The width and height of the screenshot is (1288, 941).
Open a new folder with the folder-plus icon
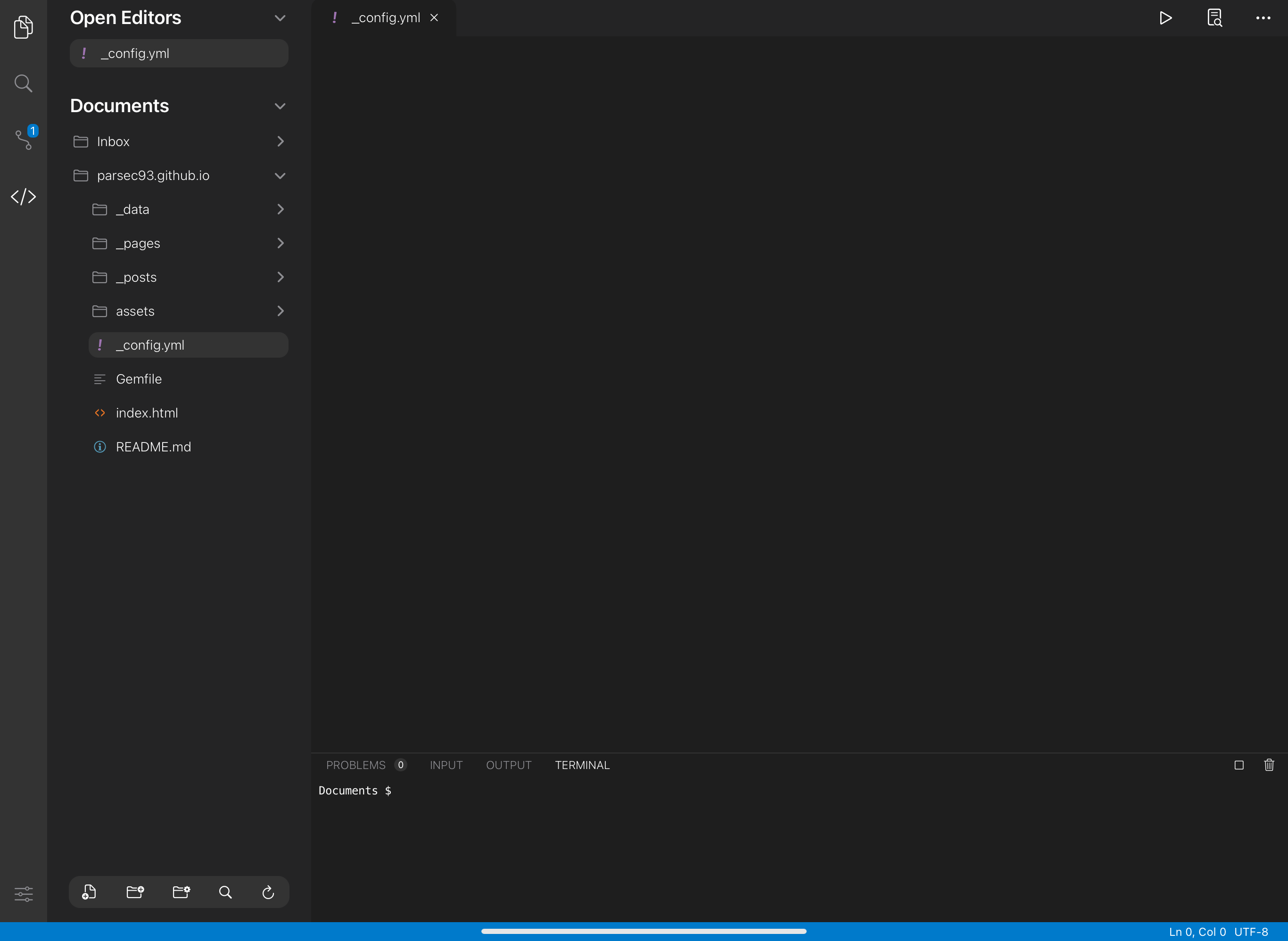click(134, 892)
